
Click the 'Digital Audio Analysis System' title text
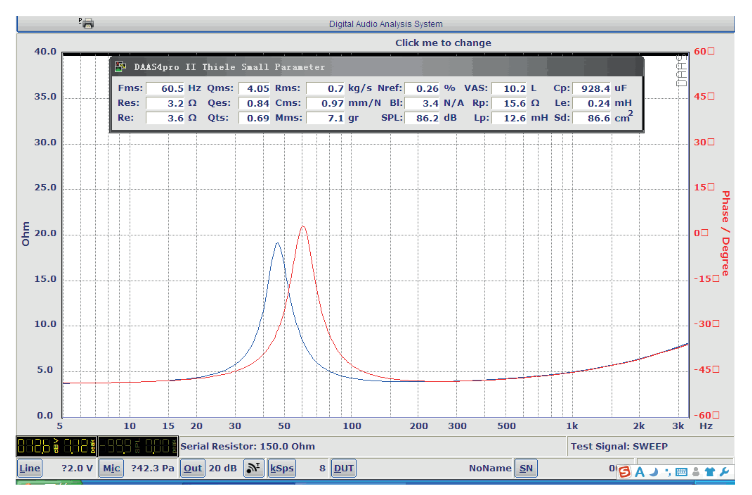(x=386, y=24)
